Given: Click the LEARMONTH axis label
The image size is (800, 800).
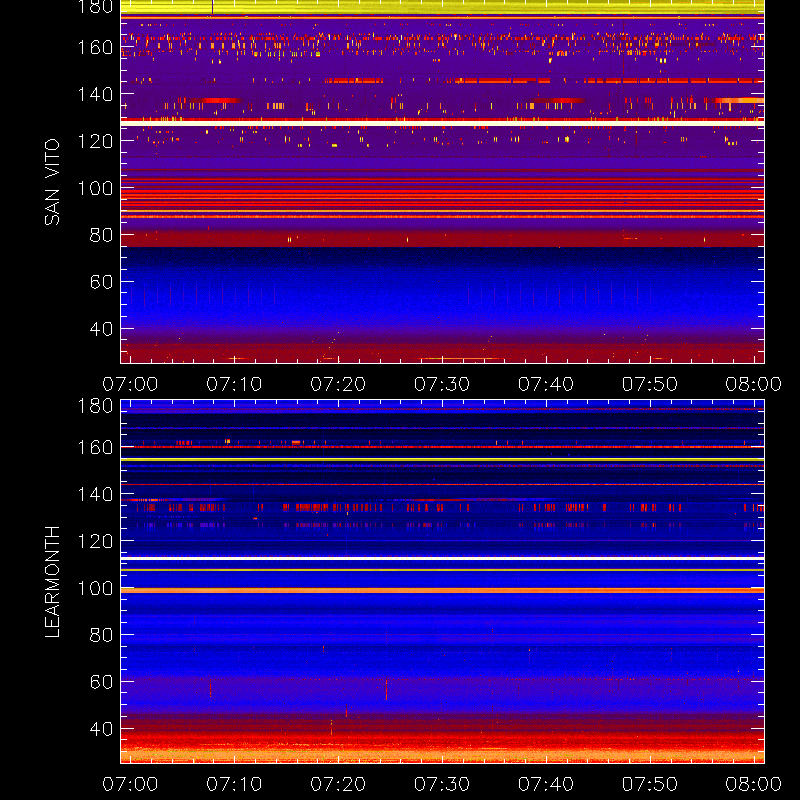Looking at the screenshot, I should coord(52,581).
